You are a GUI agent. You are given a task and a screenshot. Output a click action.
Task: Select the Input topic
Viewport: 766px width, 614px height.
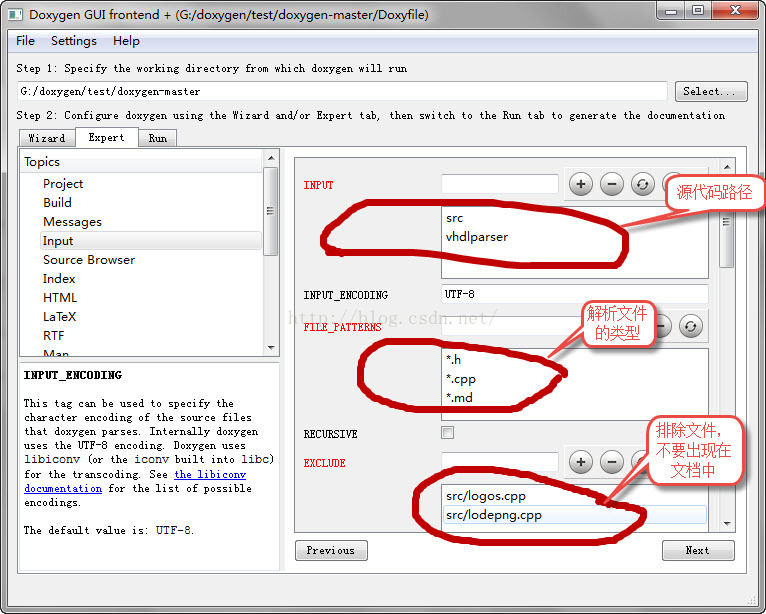151,241
